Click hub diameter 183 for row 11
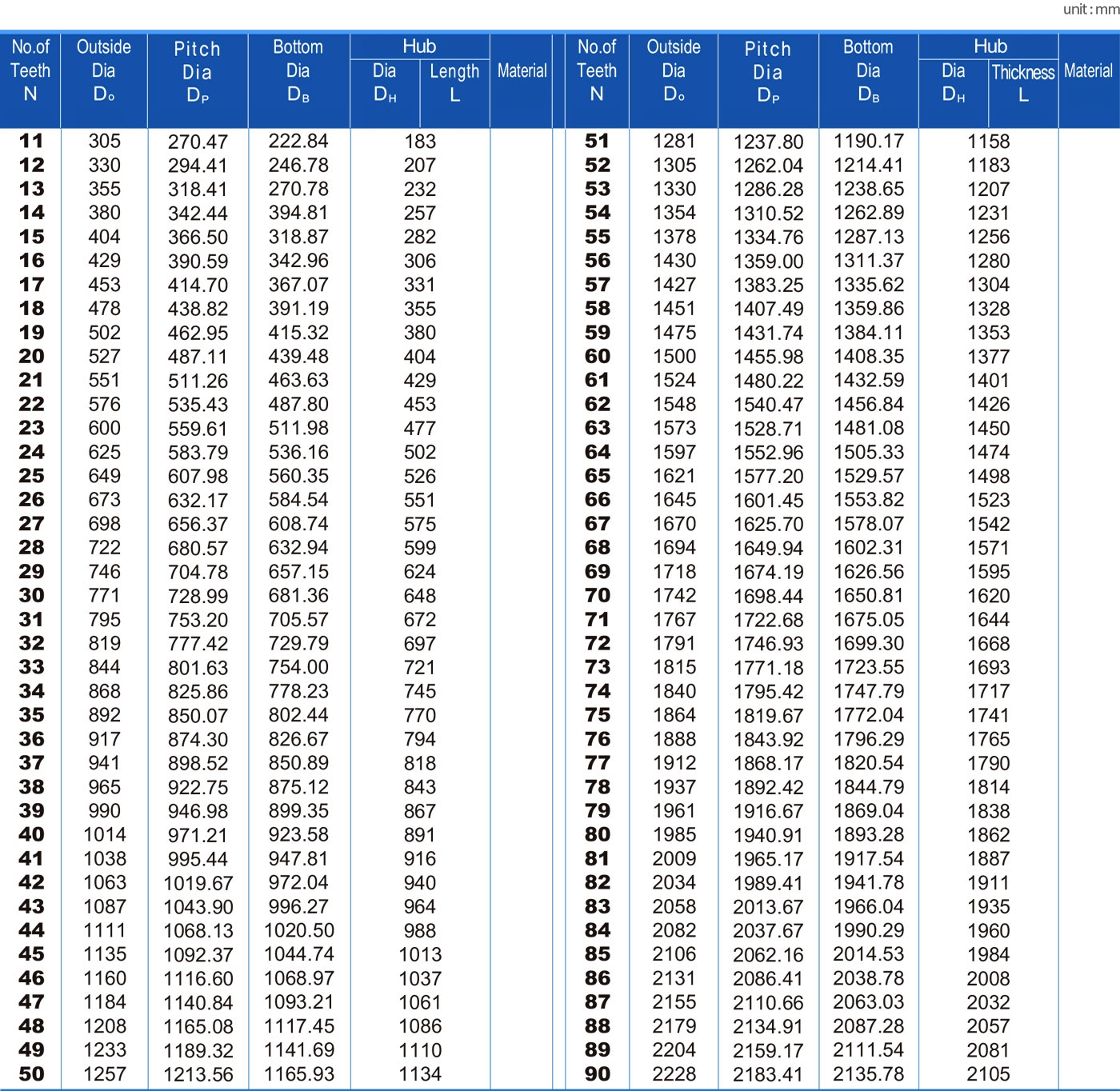 pos(419,142)
